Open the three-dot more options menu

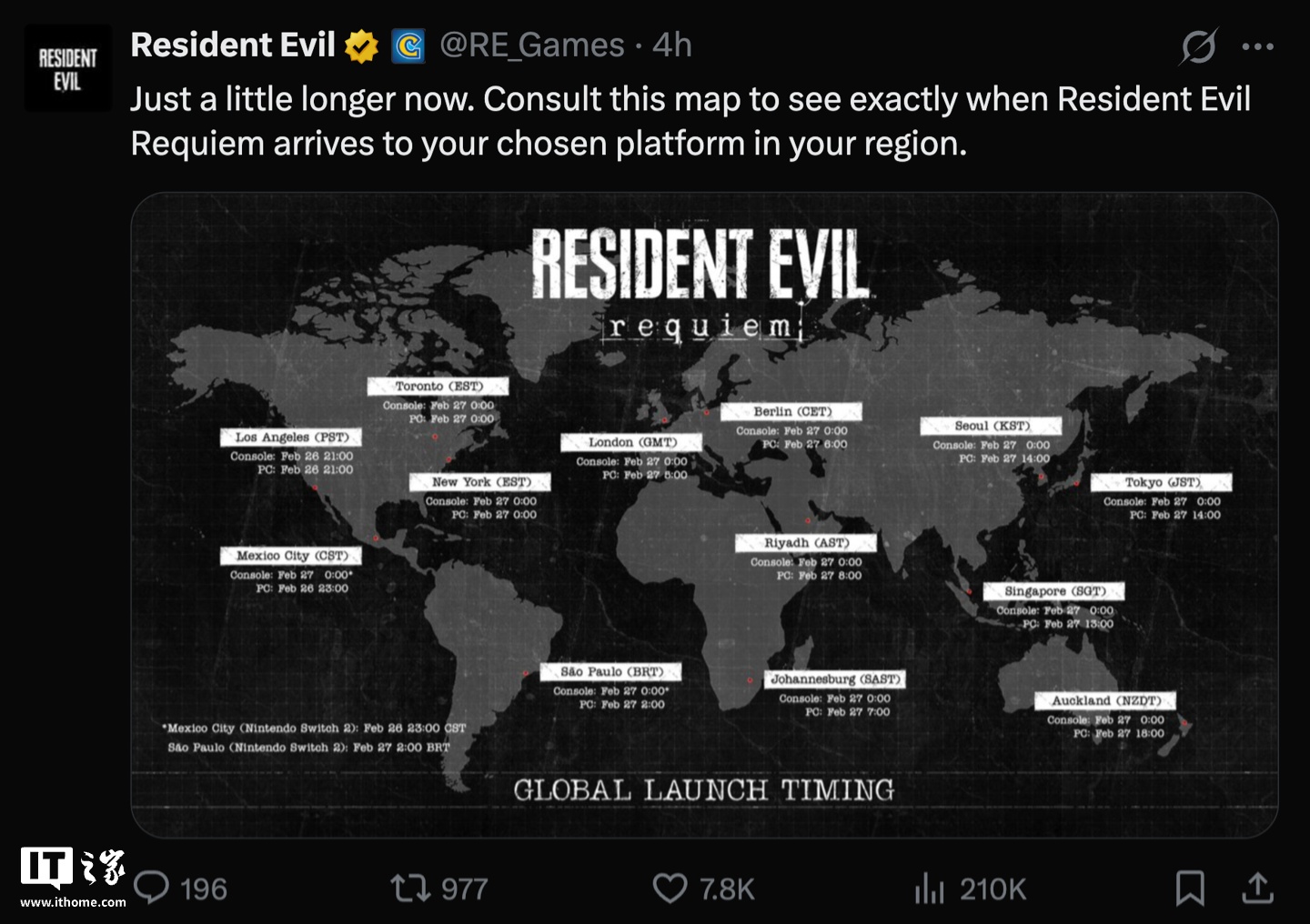click(x=1257, y=46)
